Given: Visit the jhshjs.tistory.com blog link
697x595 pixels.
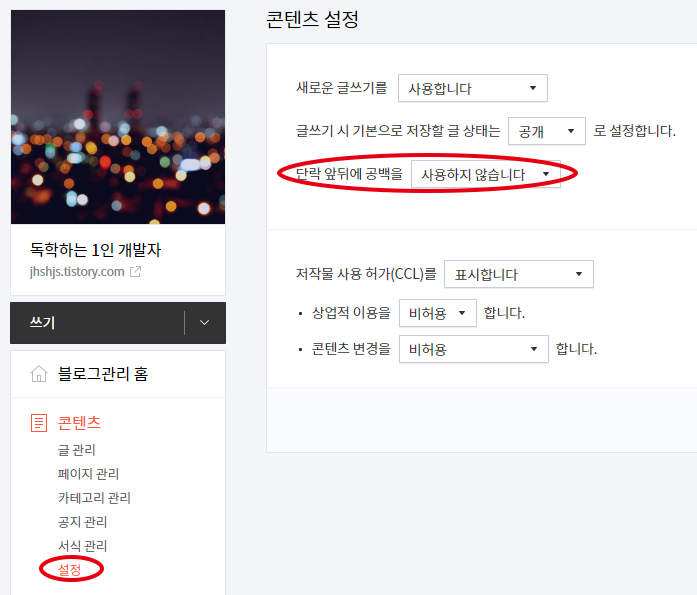Looking at the screenshot, I should pyautogui.click(x=77, y=271).
